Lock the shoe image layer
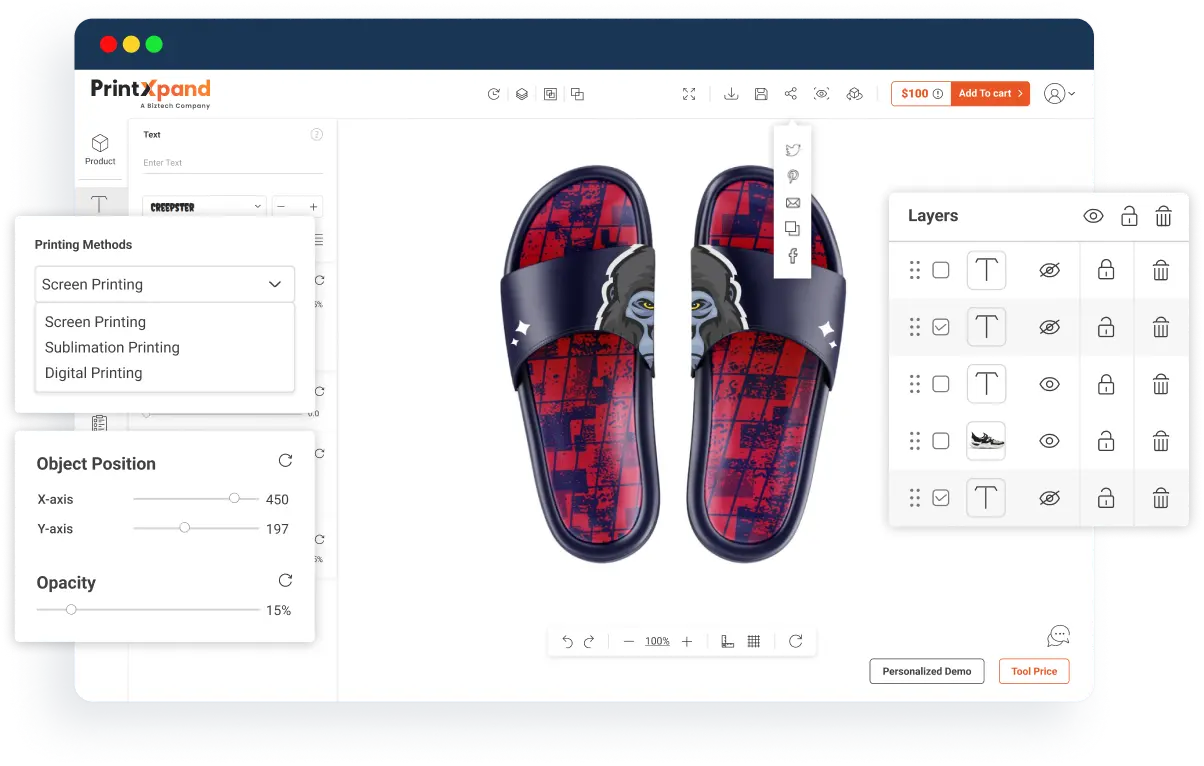Image resolution: width=1204 pixels, height=766 pixels. pyautogui.click(x=1106, y=441)
